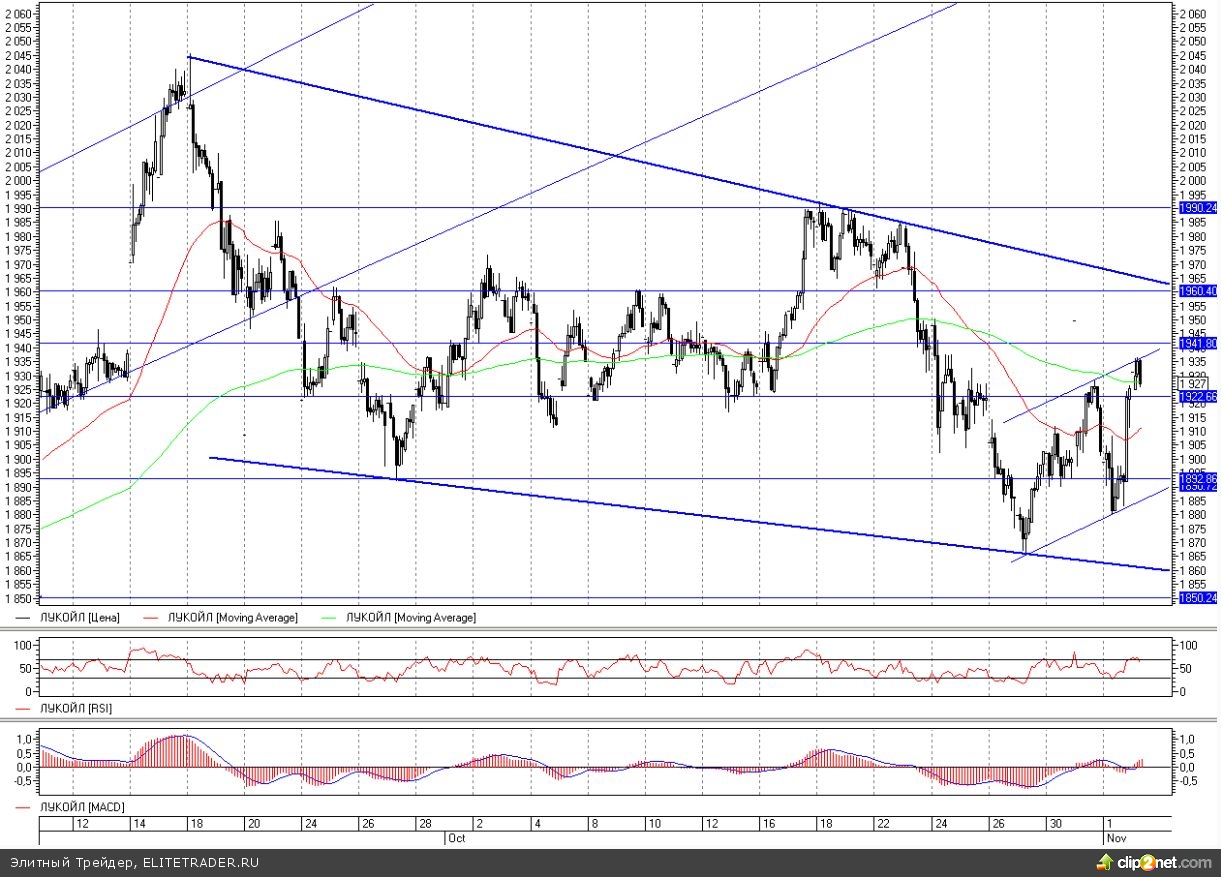Click the current price box showing 1 927
Screen dimensions: 1221x877
[1194, 383]
